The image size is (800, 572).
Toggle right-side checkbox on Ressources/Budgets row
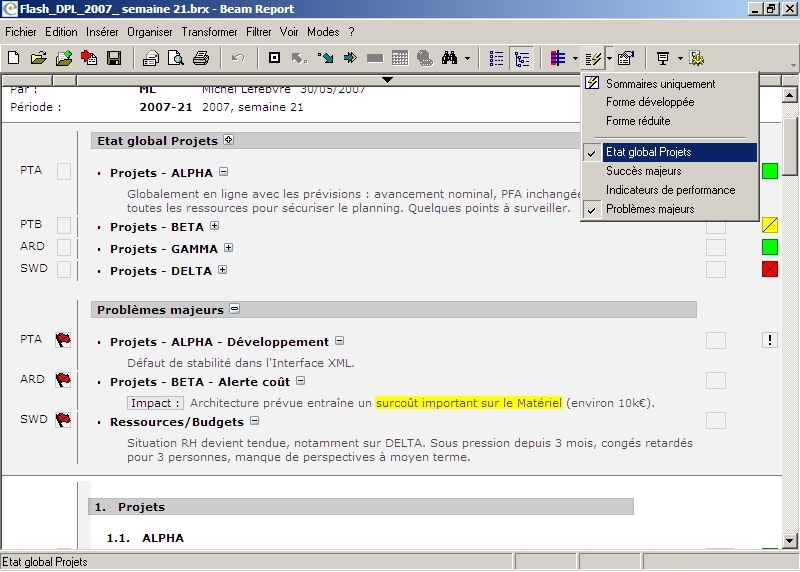(x=716, y=420)
